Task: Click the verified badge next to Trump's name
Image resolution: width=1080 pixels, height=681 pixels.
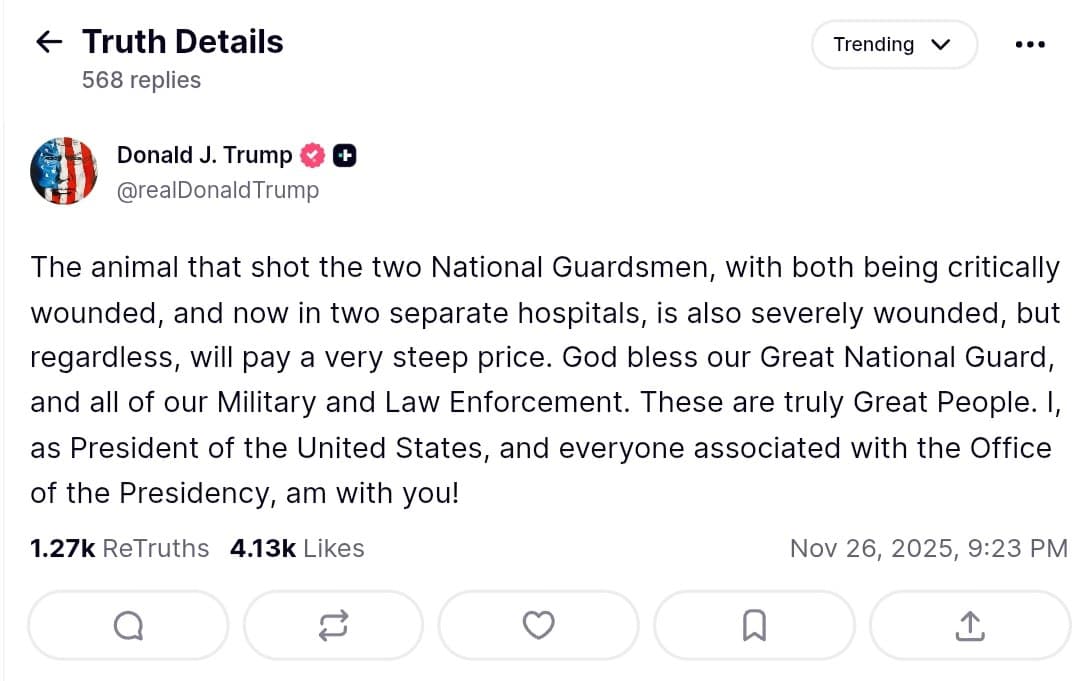Action: (312, 155)
